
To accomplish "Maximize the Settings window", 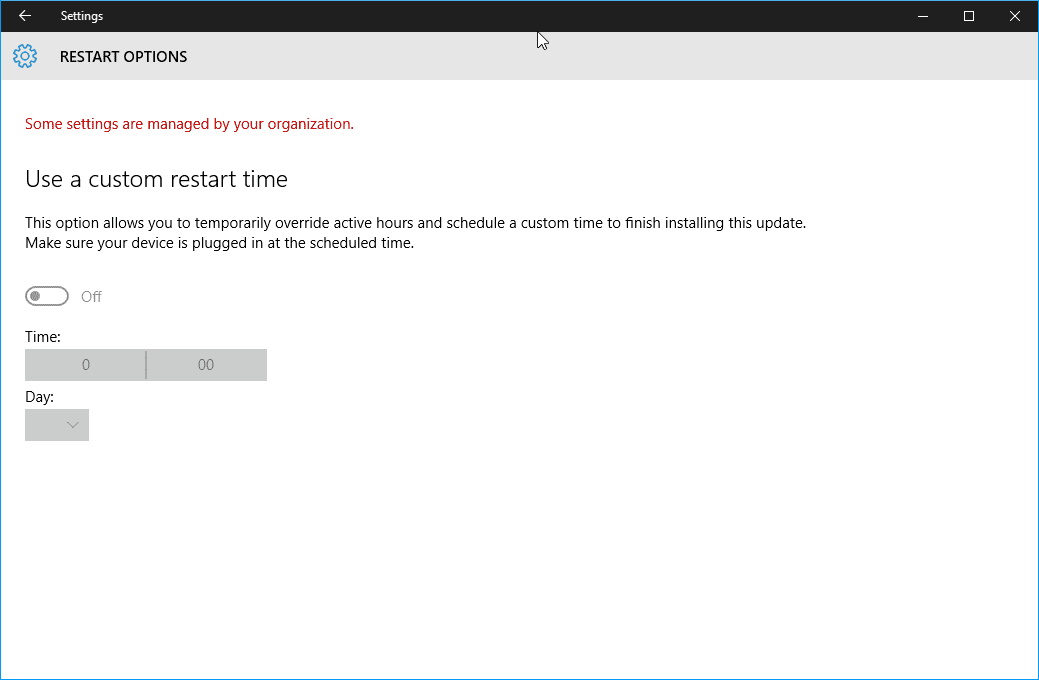I will tap(969, 16).
